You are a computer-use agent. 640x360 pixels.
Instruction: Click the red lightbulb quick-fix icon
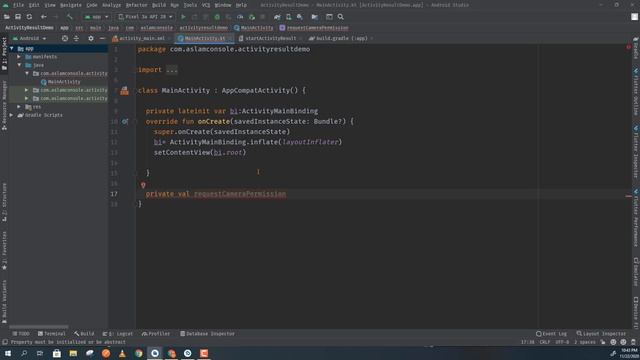coord(143,185)
